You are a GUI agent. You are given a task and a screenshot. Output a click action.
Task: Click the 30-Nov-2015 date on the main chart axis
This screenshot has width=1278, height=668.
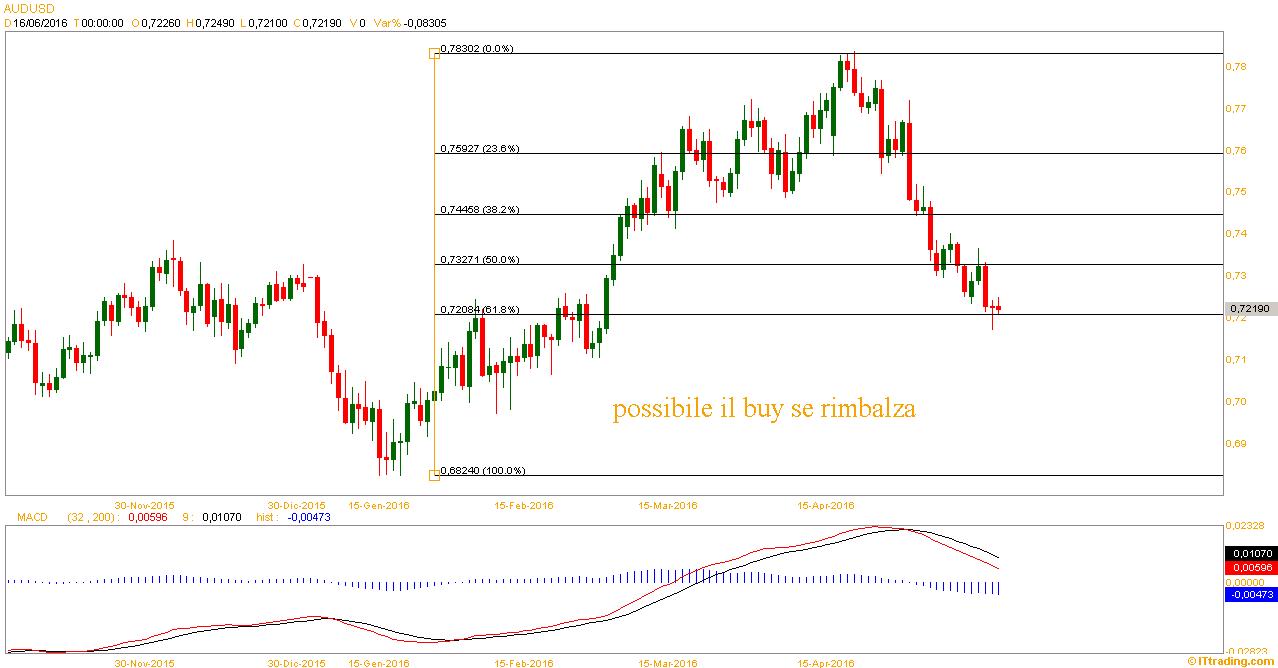pyautogui.click(x=146, y=505)
